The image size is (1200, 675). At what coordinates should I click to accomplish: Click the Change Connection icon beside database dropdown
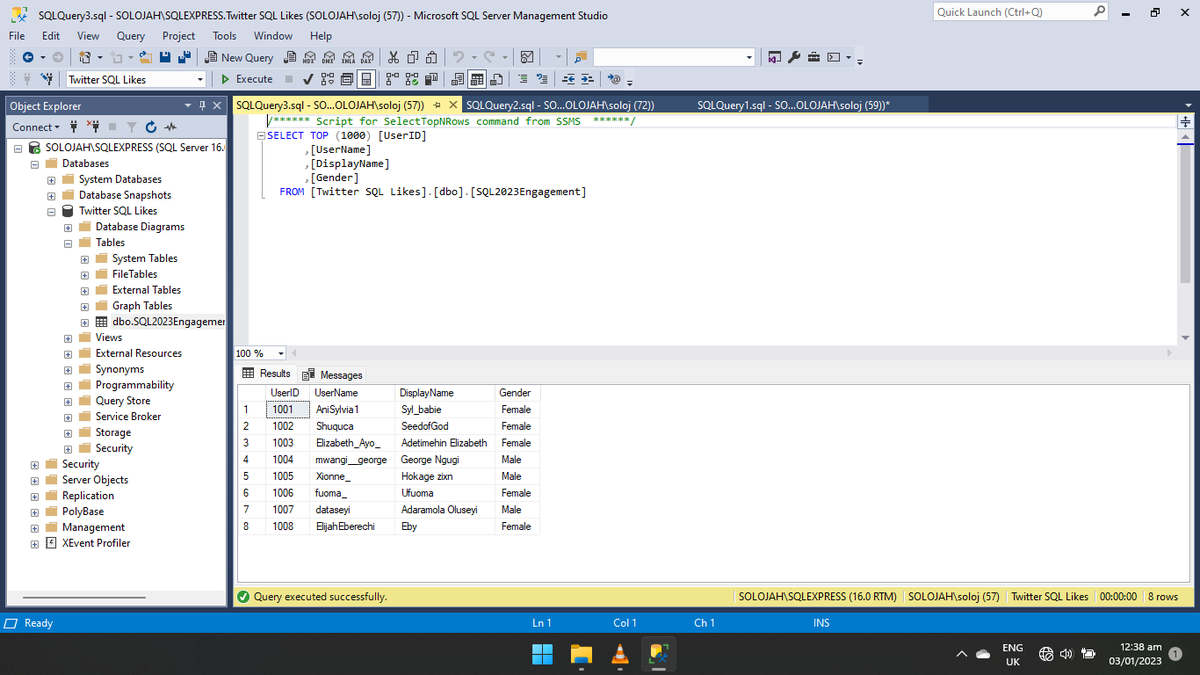47,79
